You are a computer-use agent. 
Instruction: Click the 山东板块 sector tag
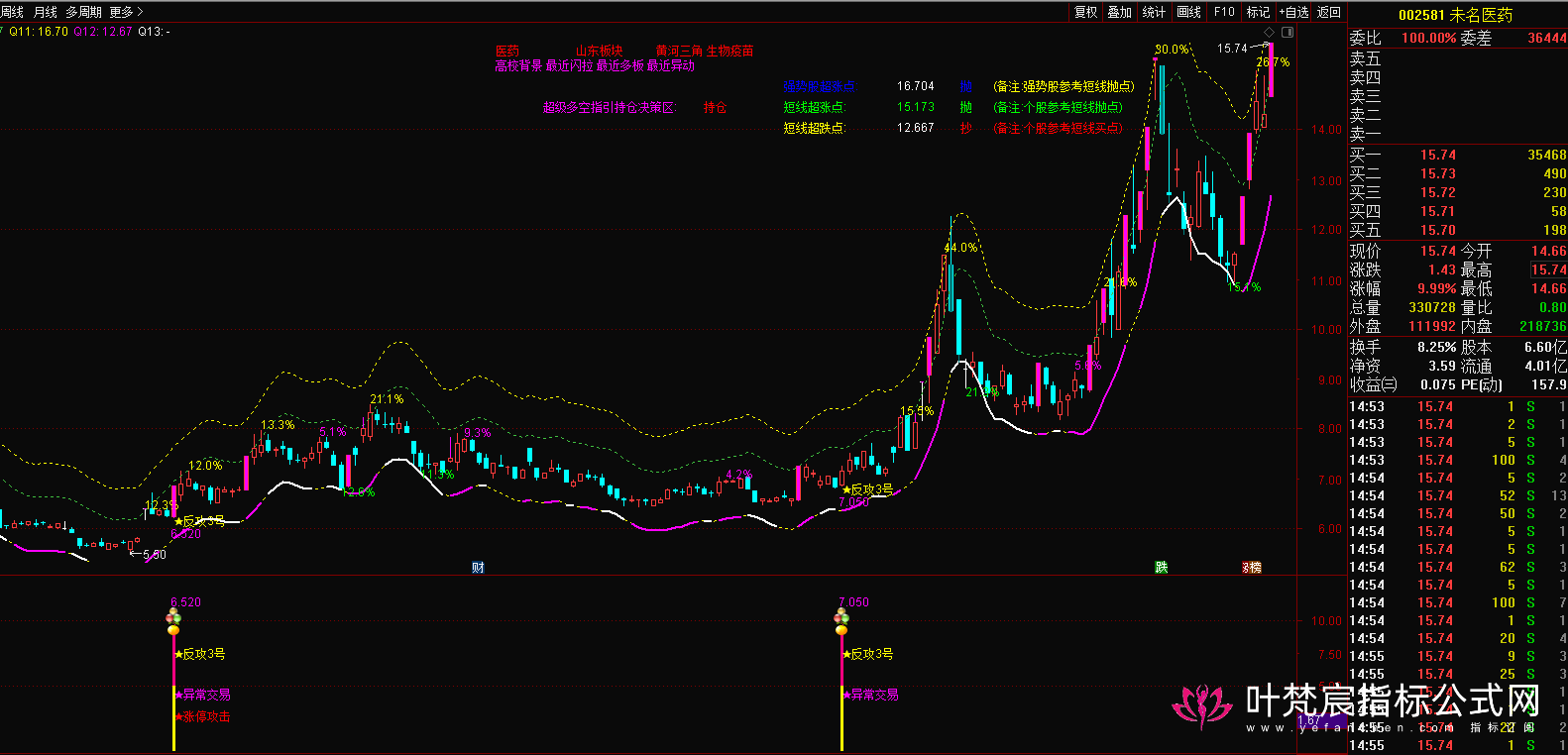click(x=600, y=51)
